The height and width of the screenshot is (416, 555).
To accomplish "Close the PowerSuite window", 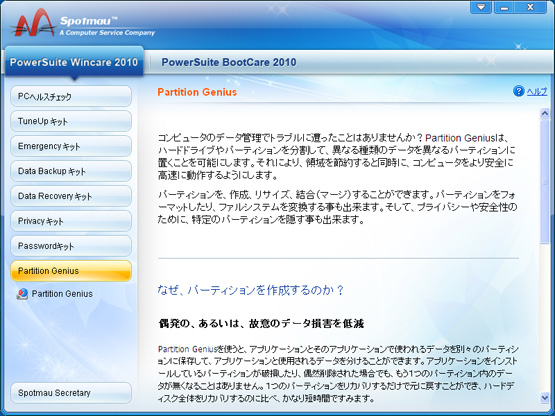I will coord(530,7).
